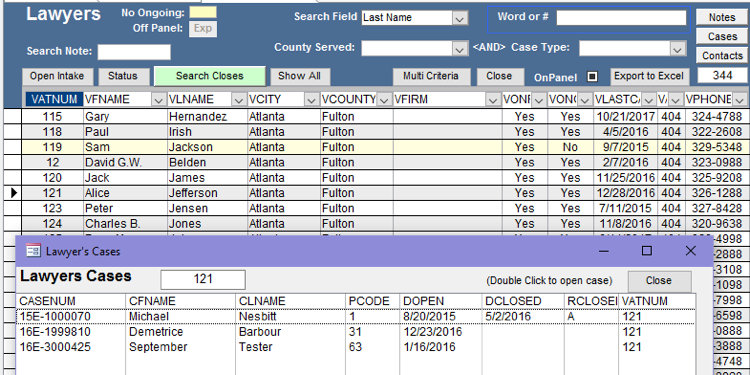
Task: Minimize the Lawyer's Cases window
Action: [603, 251]
